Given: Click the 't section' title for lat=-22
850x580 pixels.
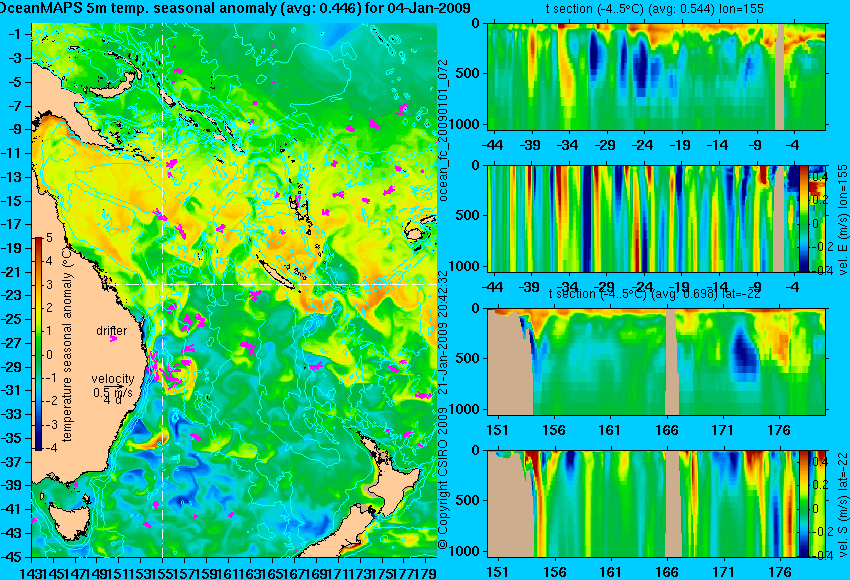Looking at the screenshot, I should click(655, 293).
